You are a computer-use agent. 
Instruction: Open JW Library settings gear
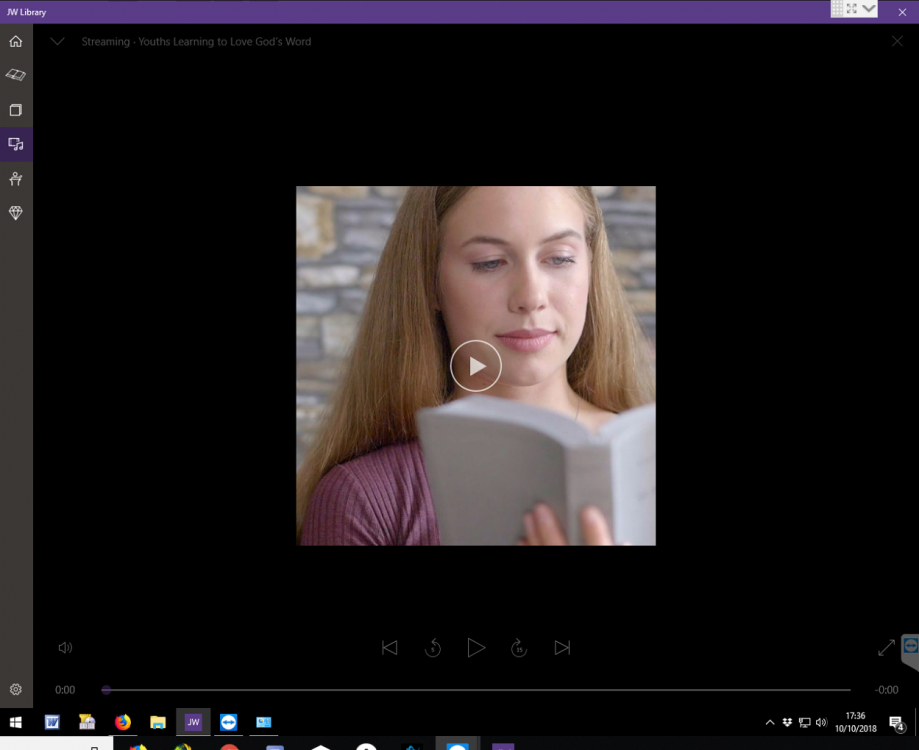[16, 689]
